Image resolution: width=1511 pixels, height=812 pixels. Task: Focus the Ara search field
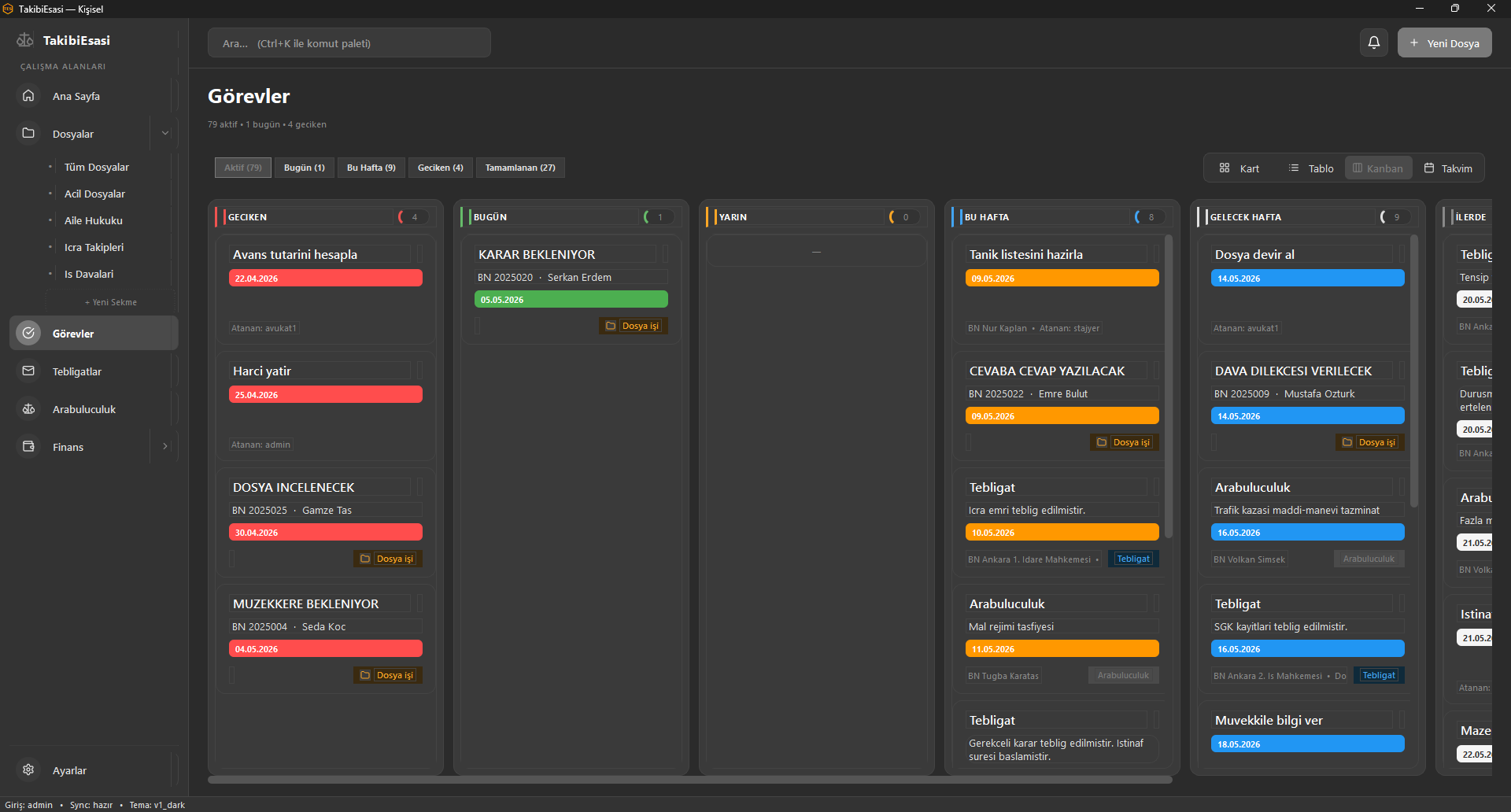(x=349, y=42)
